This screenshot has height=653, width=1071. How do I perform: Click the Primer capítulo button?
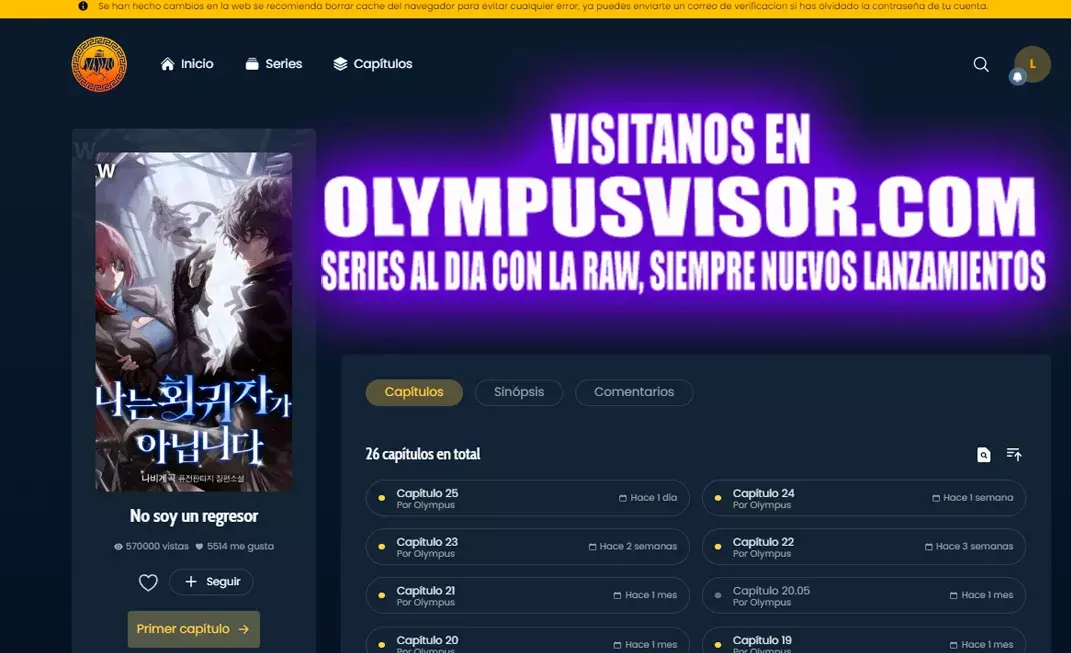click(194, 629)
